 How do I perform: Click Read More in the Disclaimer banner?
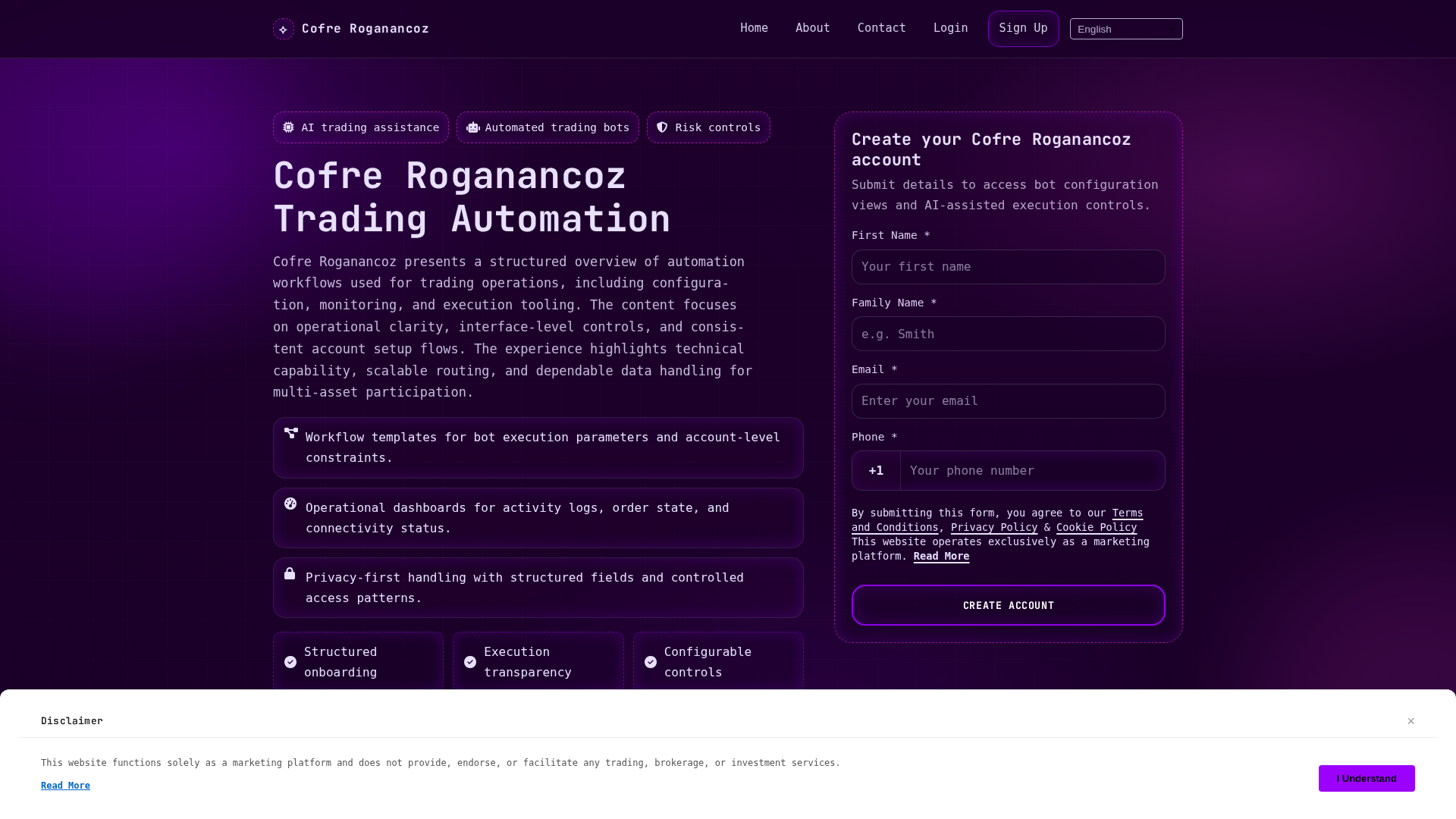click(65, 786)
